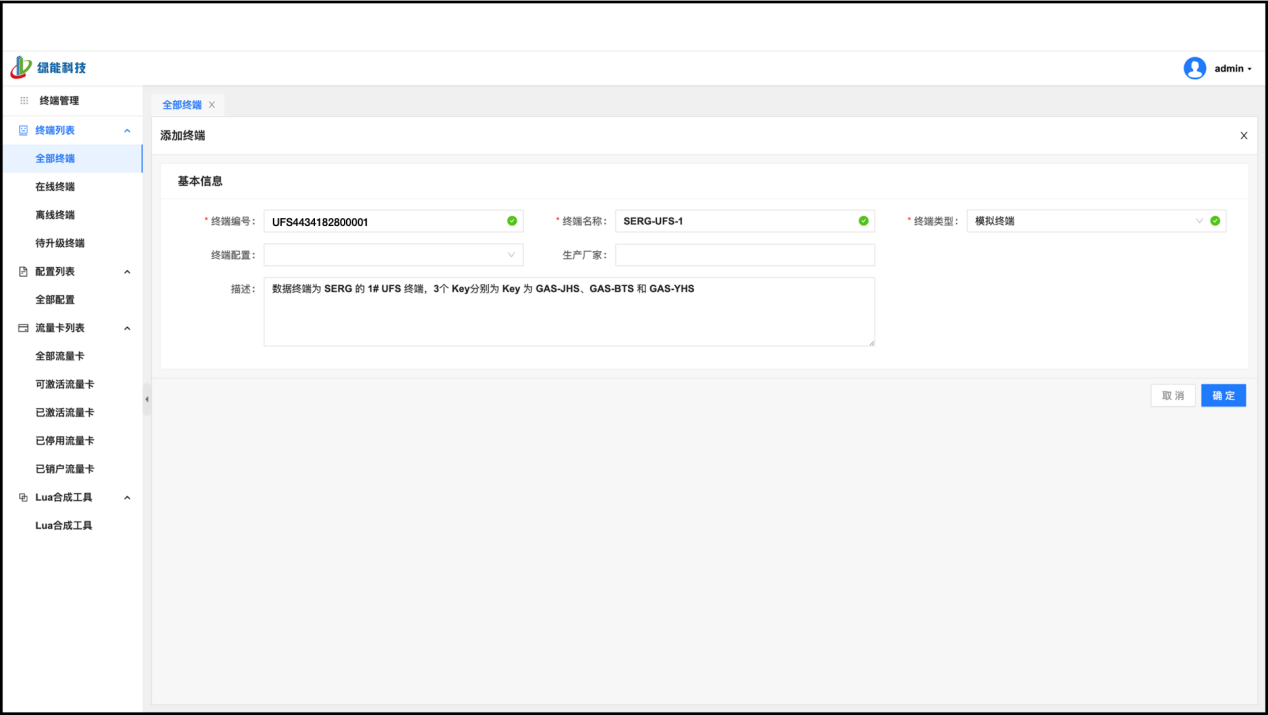Click the 取消 button
1268x715 pixels.
1172,396
